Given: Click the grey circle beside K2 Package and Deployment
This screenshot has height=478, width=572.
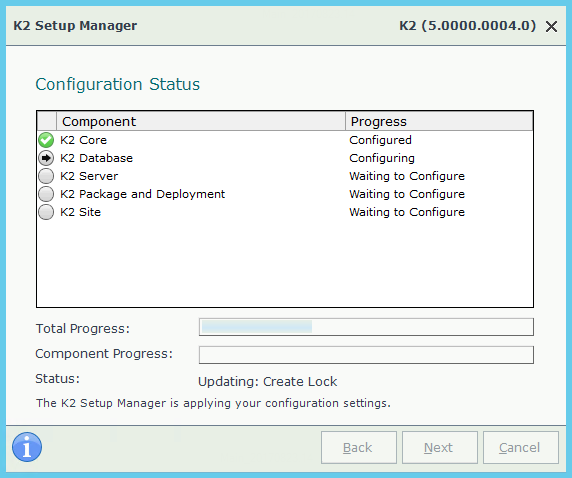Looking at the screenshot, I should (x=46, y=194).
